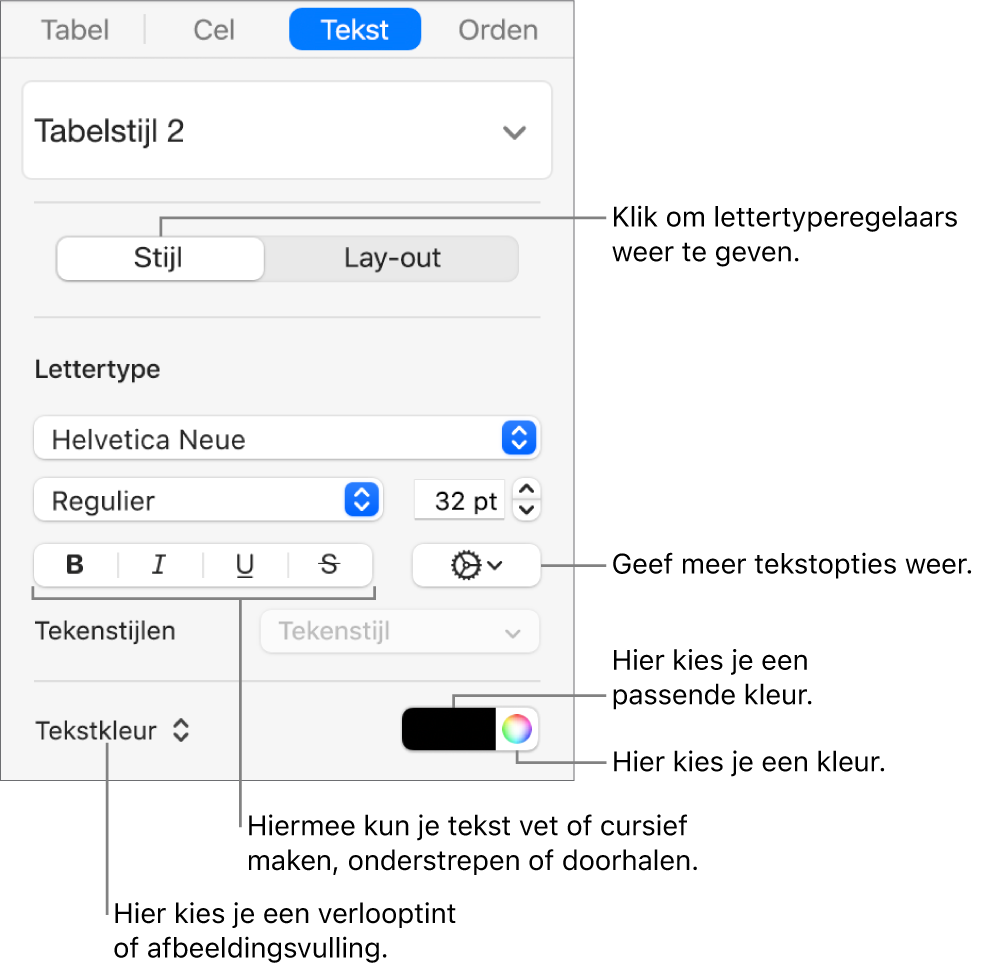Apply italic formatting to text
Image resolution: width=984 pixels, height=976 pixels.
click(x=159, y=565)
